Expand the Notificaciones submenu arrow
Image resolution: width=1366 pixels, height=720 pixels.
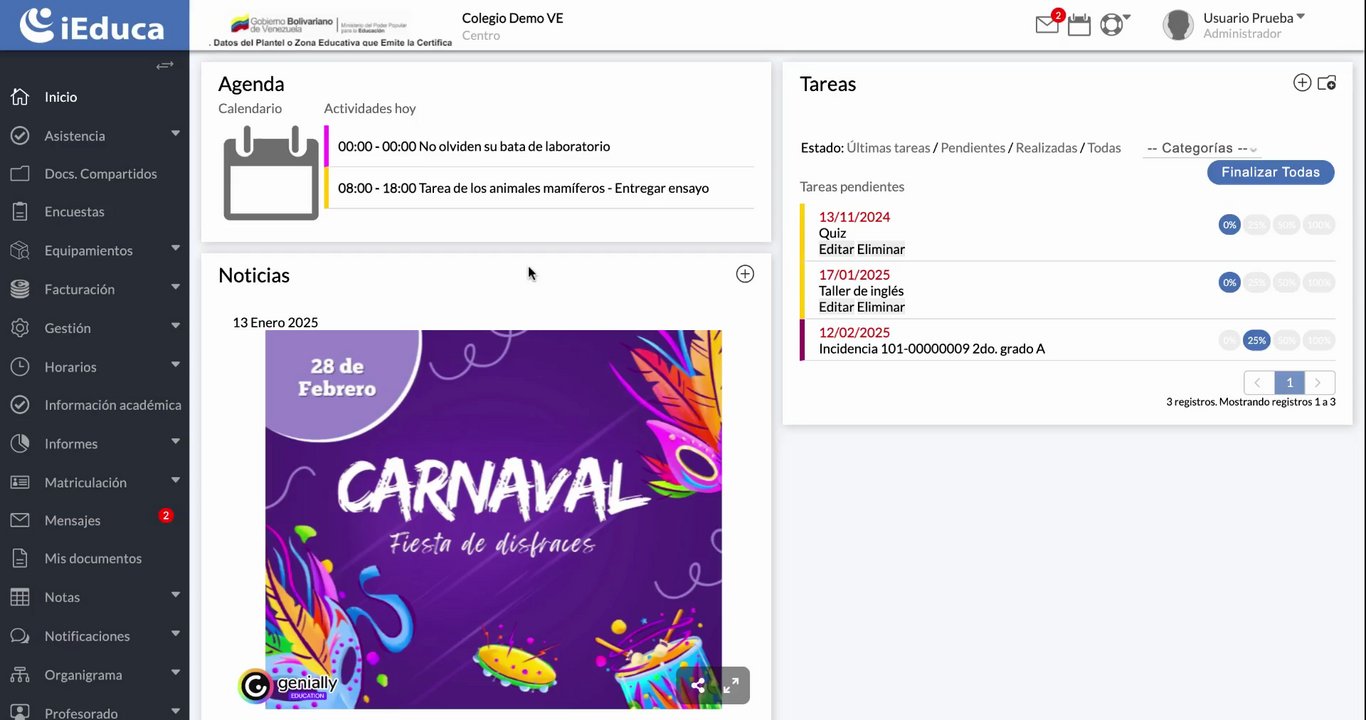coord(175,633)
